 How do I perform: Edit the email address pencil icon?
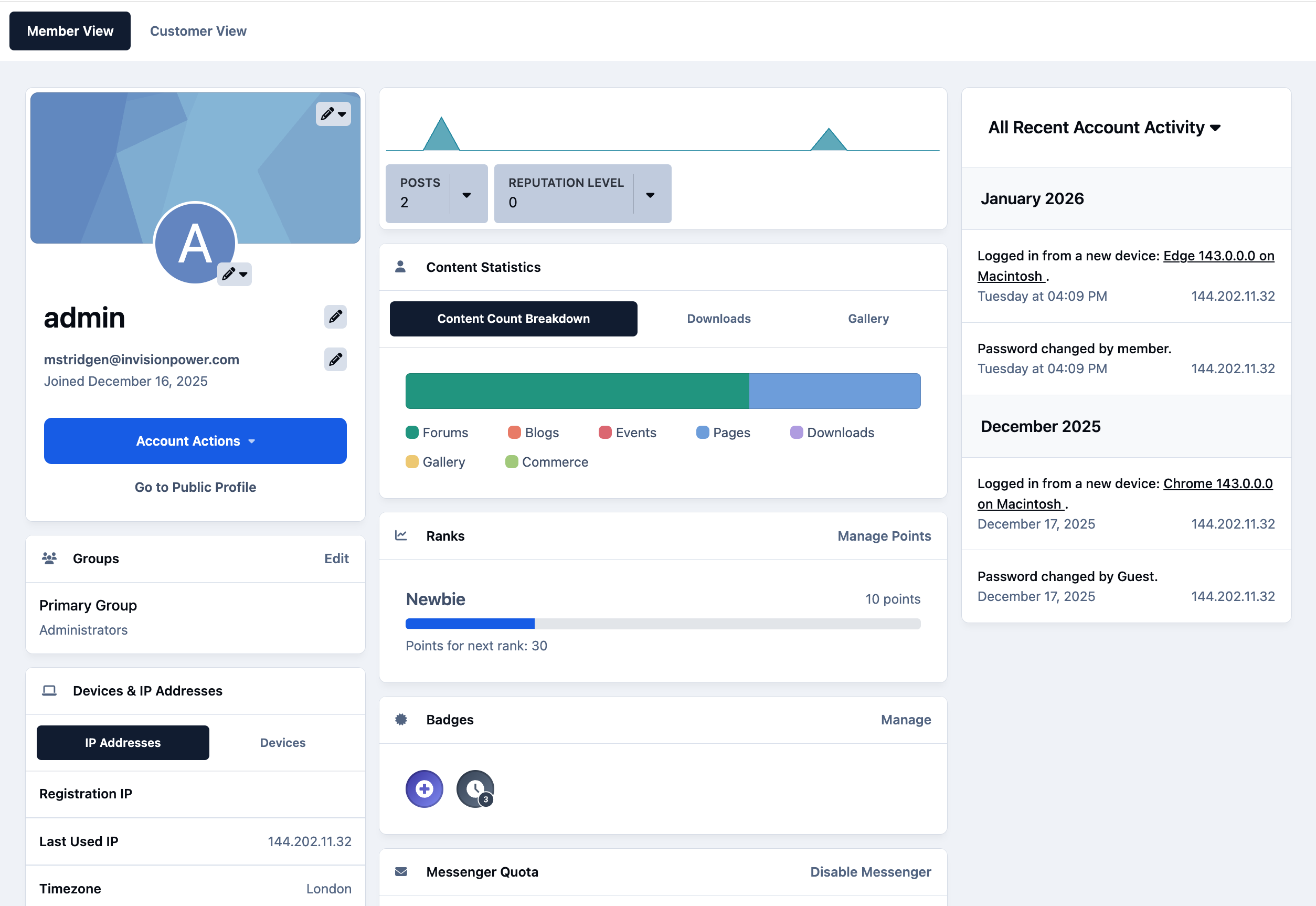[x=335, y=359]
